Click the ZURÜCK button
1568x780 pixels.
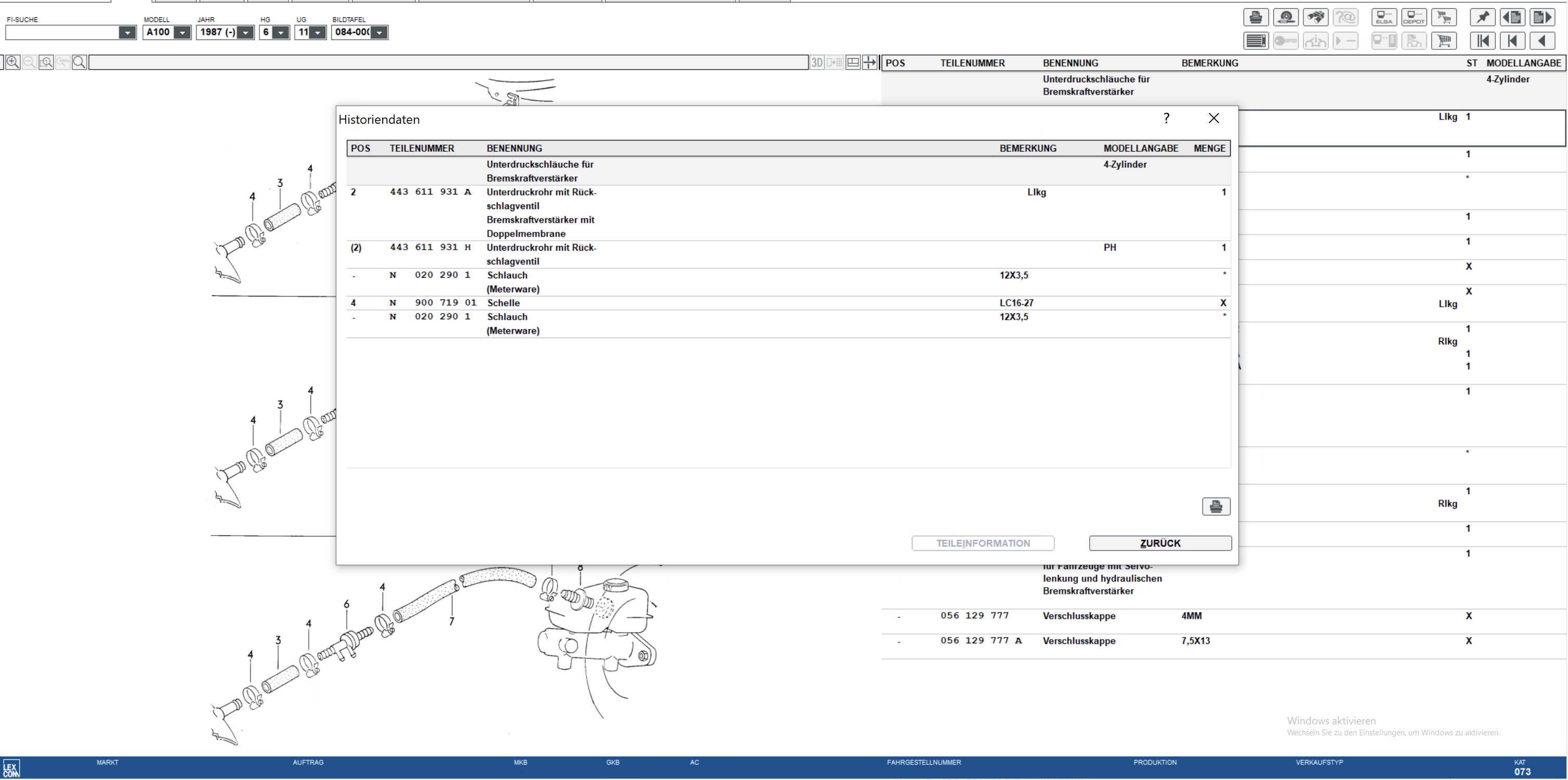coord(1159,543)
